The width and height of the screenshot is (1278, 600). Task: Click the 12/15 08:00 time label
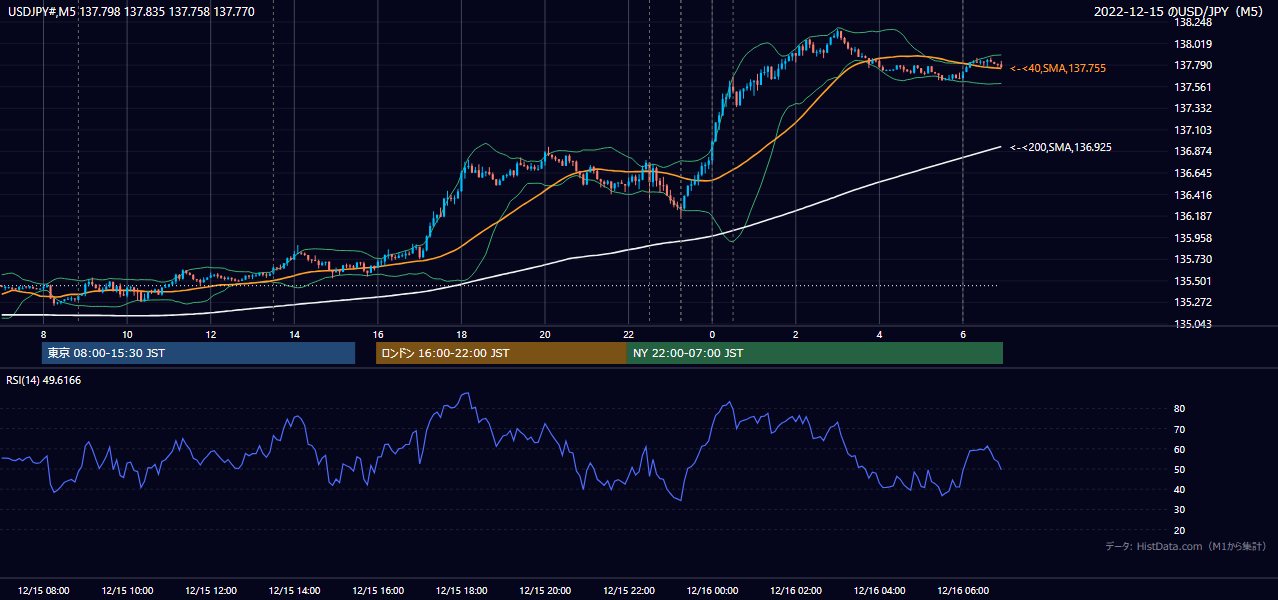pos(43,591)
